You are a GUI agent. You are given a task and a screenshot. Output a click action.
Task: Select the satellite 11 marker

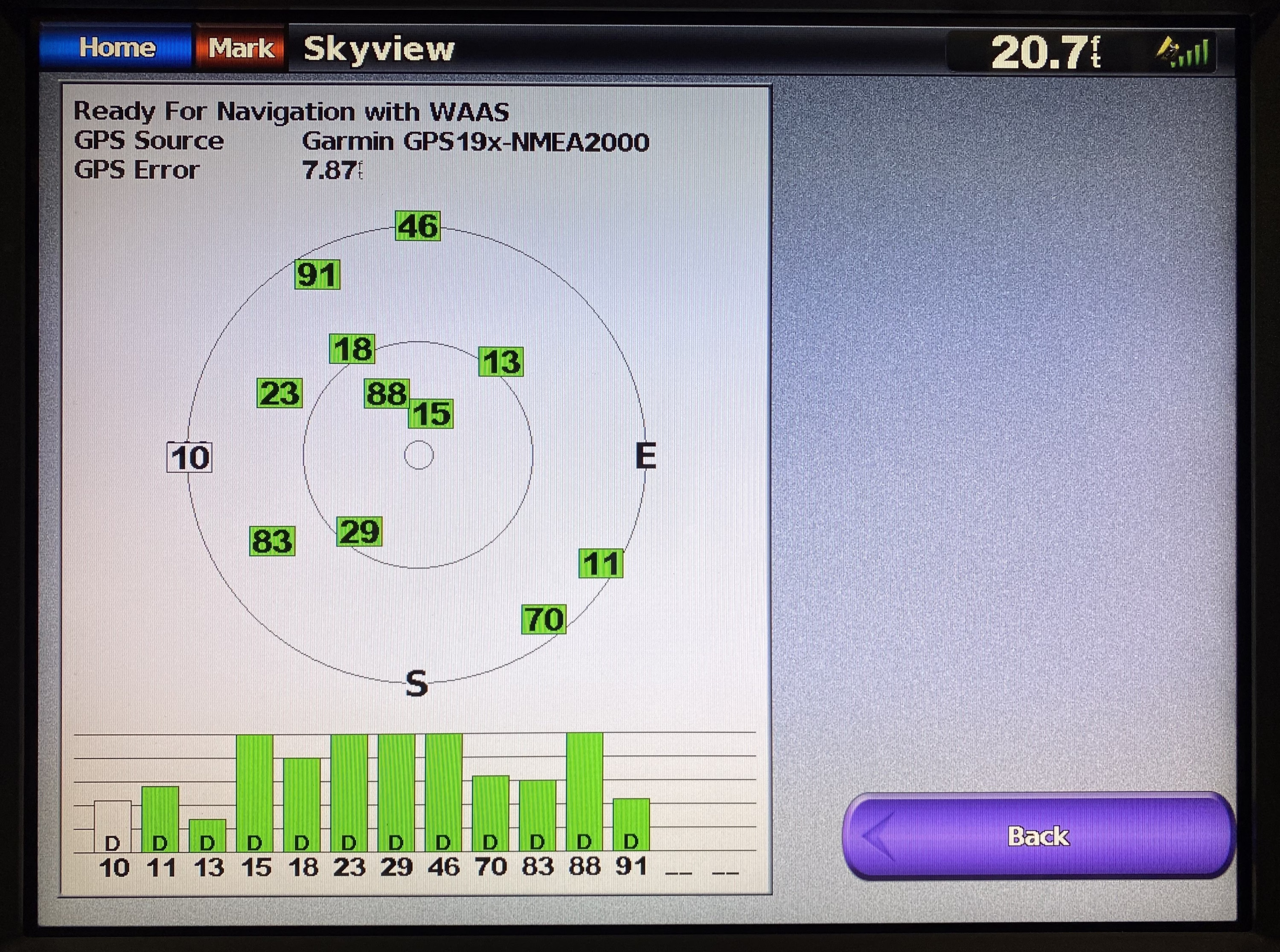[601, 563]
